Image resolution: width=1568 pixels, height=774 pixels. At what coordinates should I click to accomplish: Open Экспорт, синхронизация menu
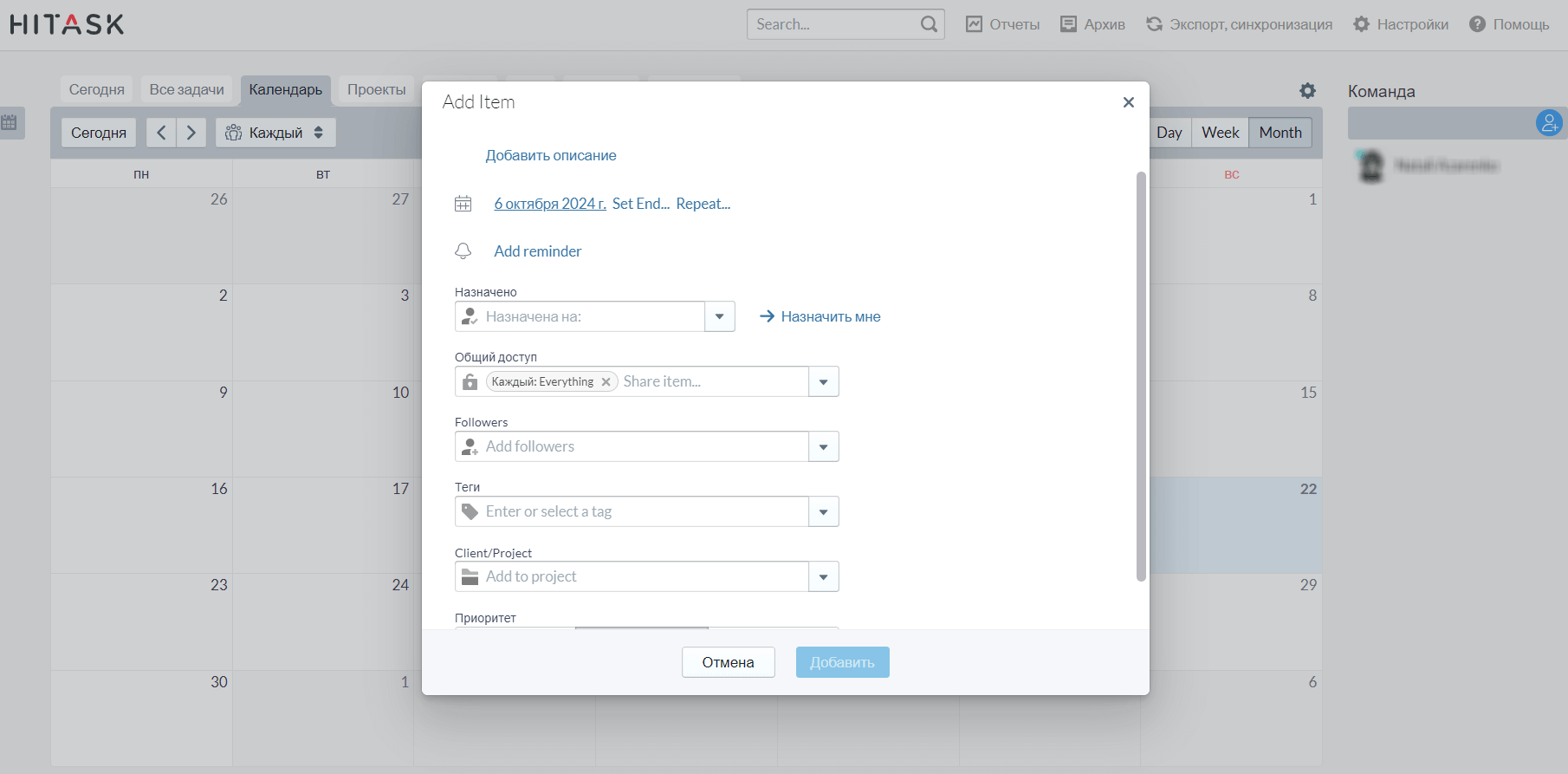click(1240, 24)
